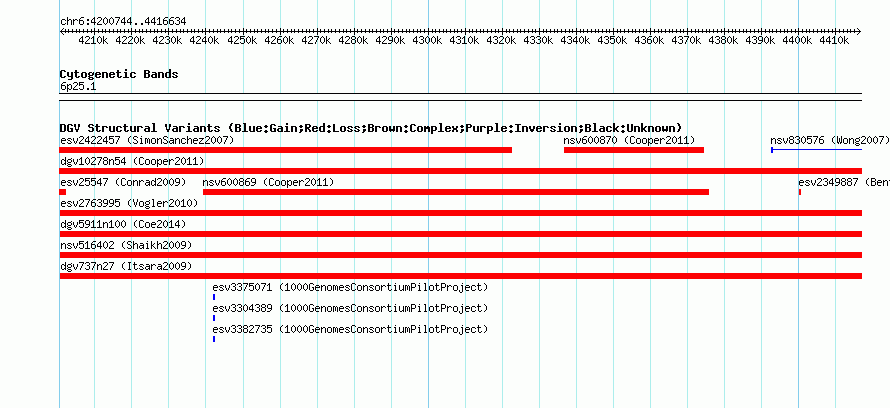The image size is (890, 408).
Task: Click the right arrowhead of the ruler
Action: 859,31
